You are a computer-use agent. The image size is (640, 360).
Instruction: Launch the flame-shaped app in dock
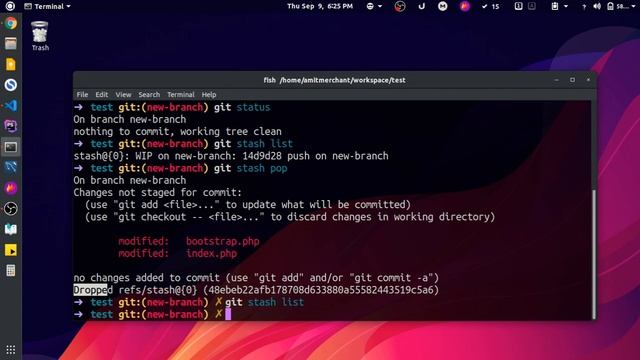11,188
